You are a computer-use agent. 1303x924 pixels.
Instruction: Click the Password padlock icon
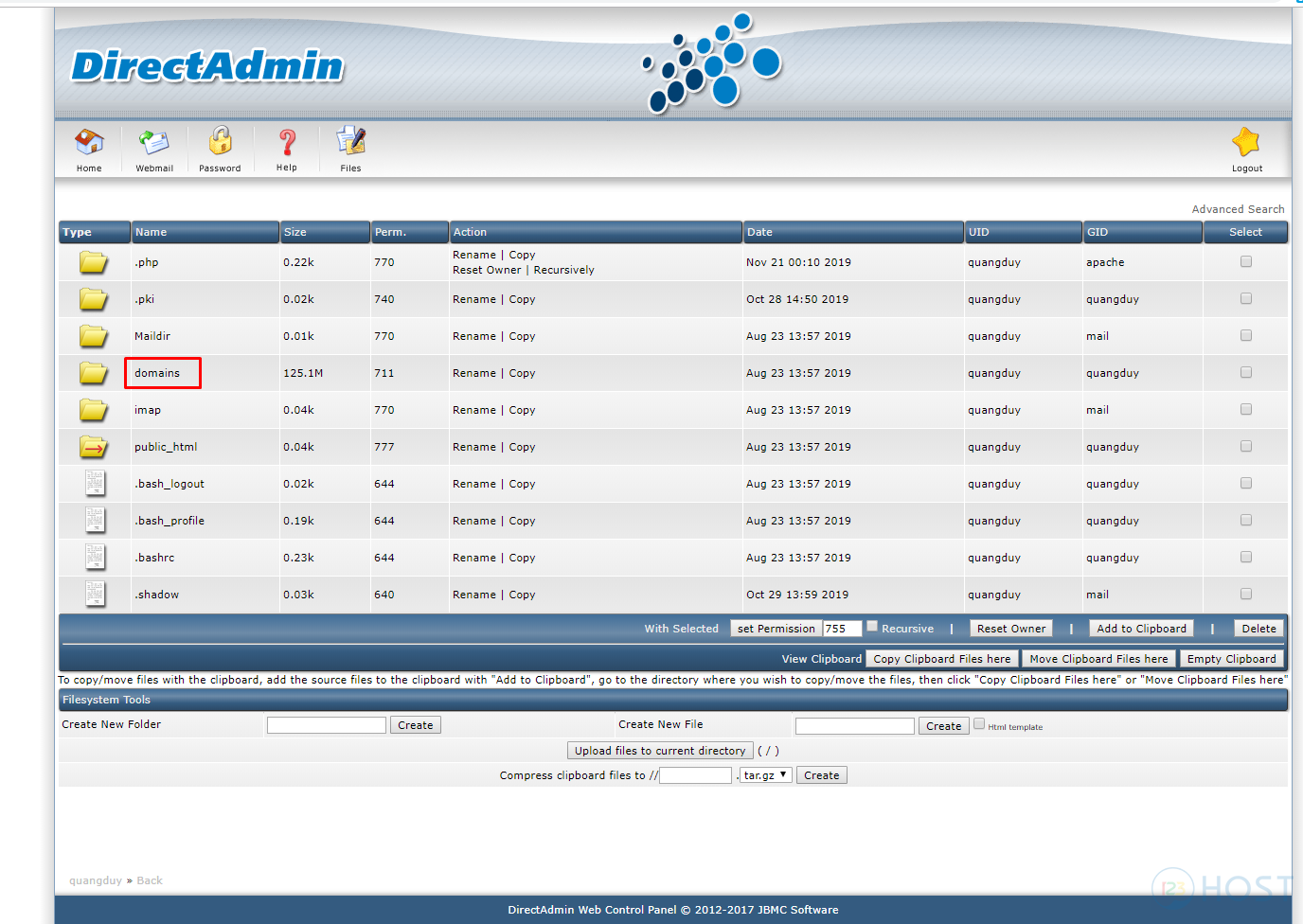point(220,141)
